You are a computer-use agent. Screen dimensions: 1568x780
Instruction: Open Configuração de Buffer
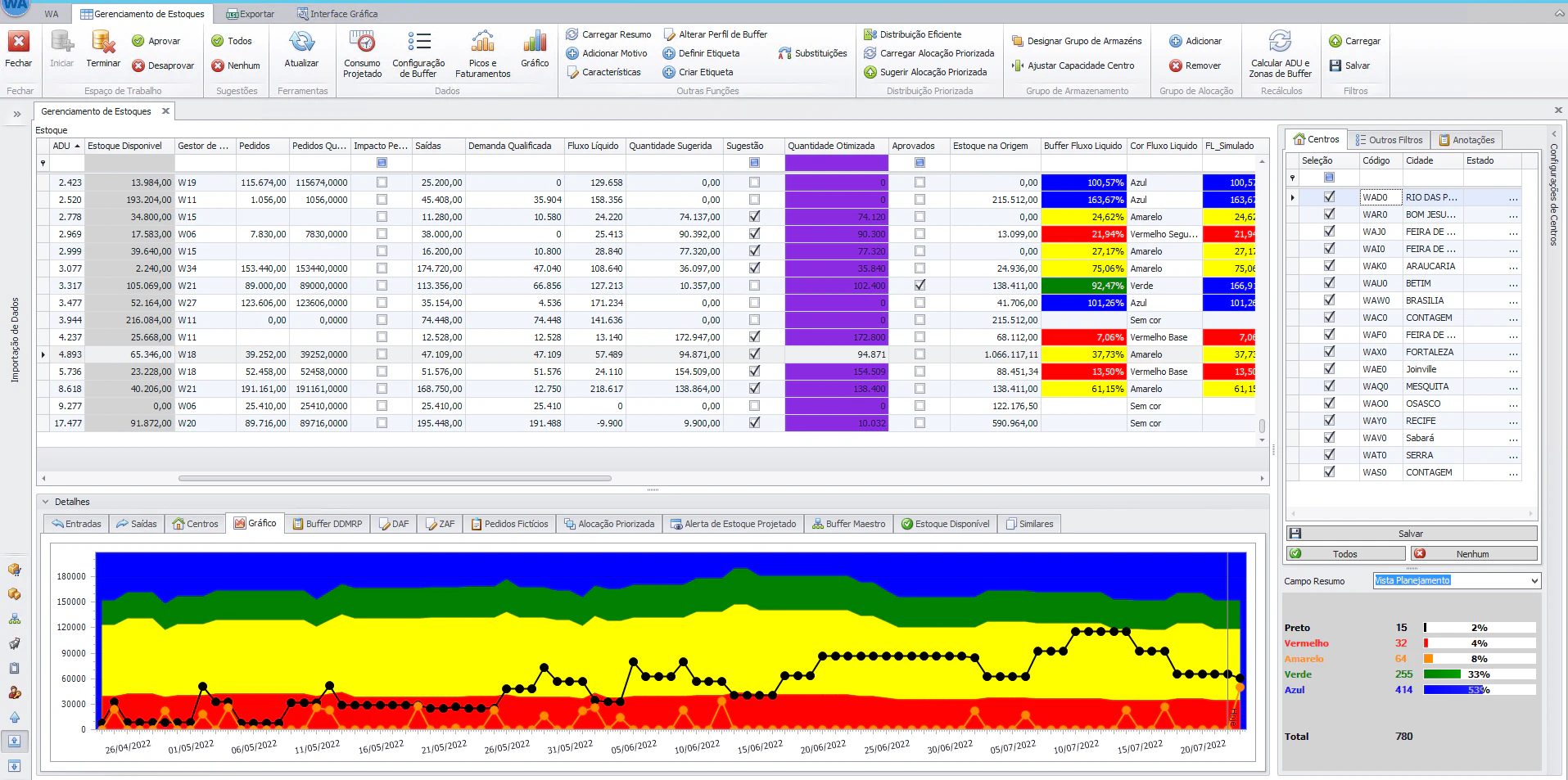click(x=418, y=52)
